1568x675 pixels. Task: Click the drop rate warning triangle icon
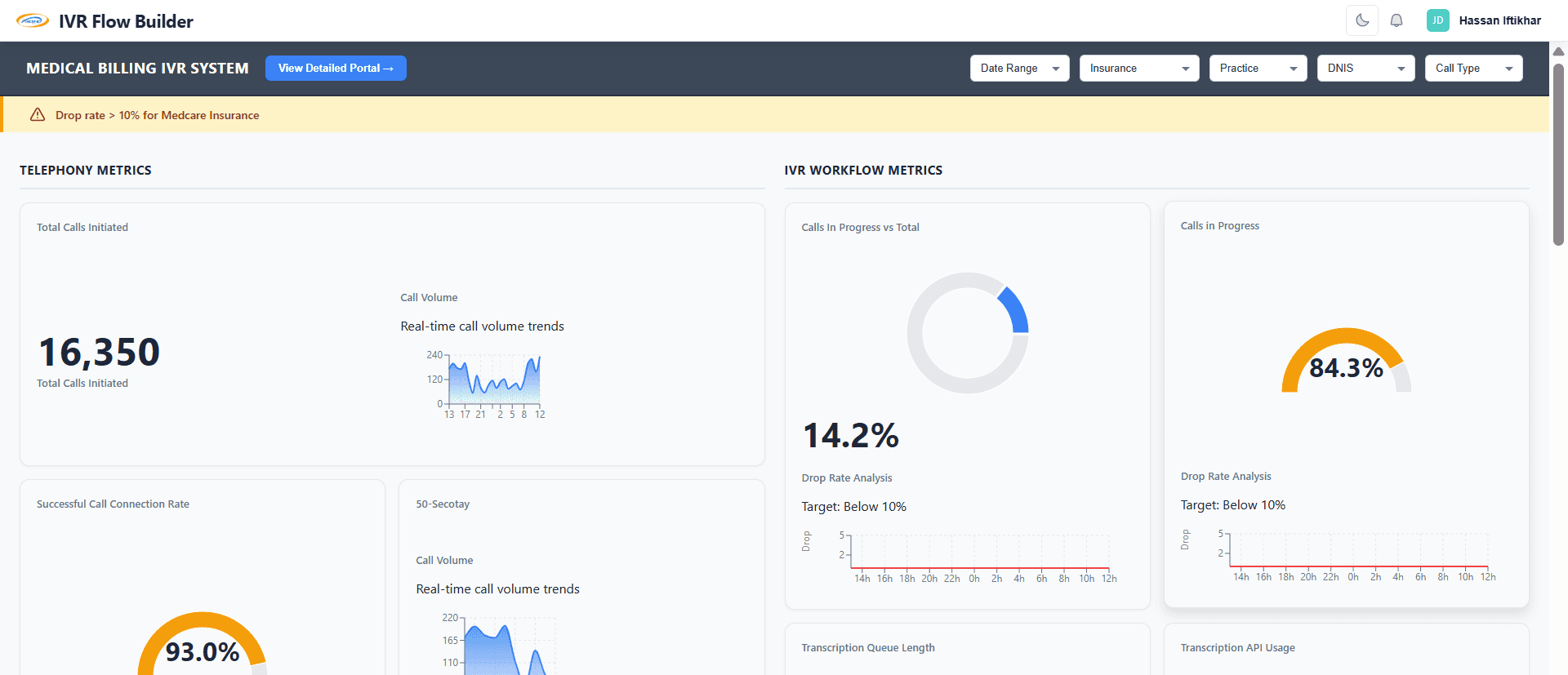[38, 115]
